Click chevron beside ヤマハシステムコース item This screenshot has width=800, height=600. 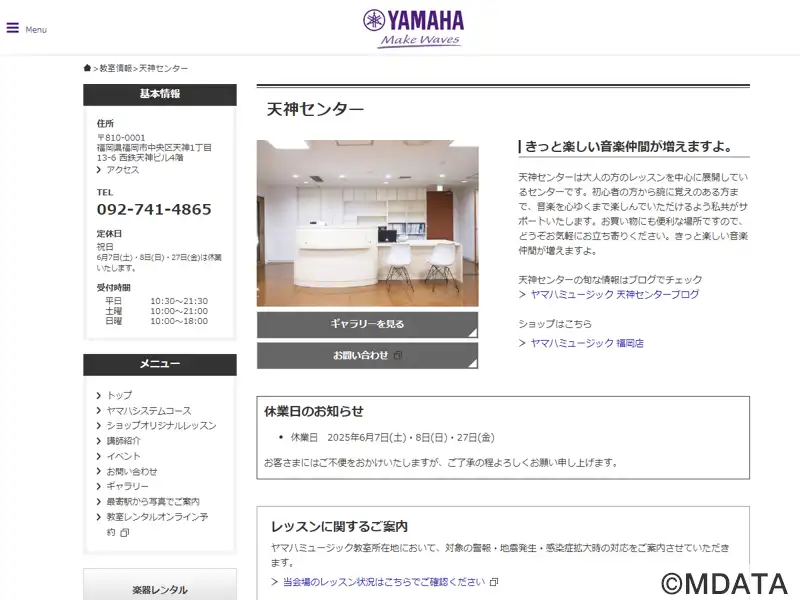99,411
